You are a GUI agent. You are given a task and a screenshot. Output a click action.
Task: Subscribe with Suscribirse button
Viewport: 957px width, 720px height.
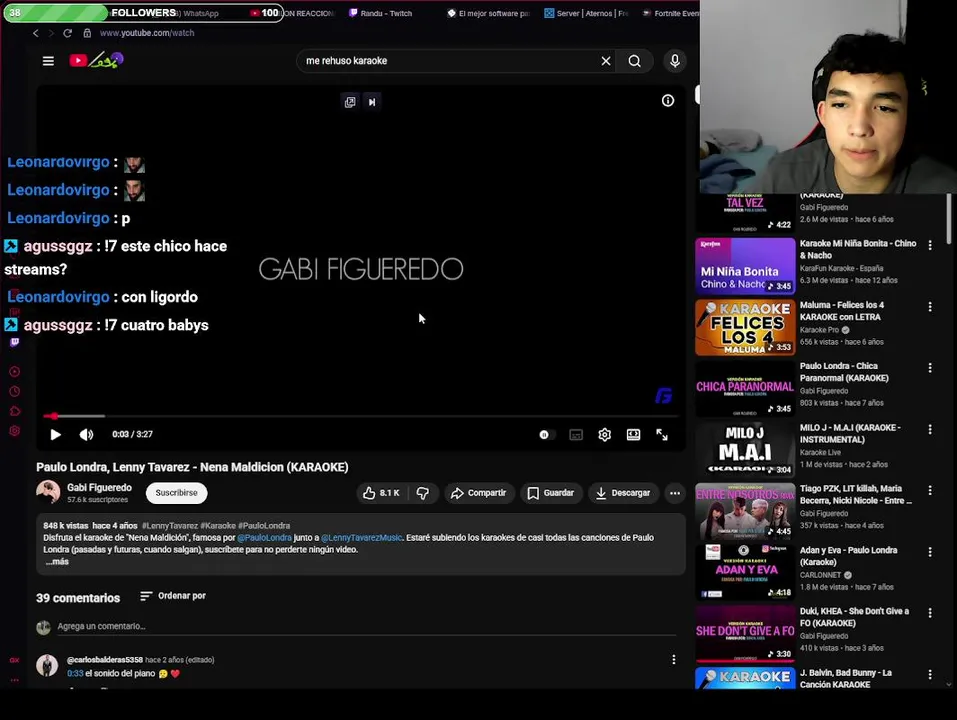pyautogui.click(x=176, y=493)
